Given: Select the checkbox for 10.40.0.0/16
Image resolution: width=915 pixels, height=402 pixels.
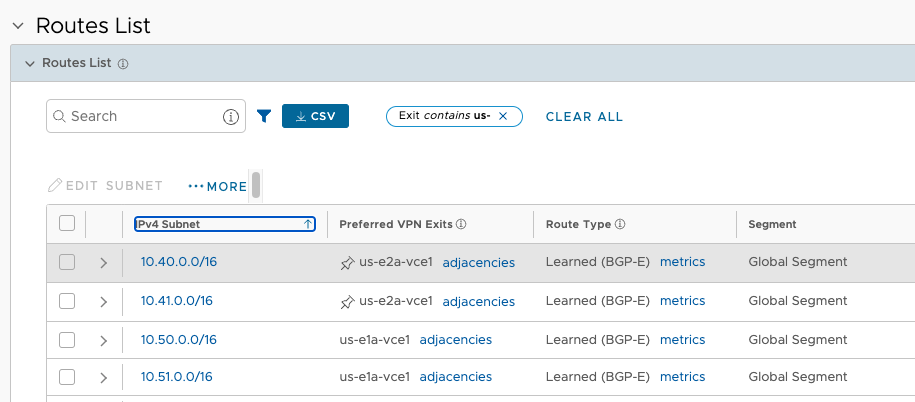Looking at the screenshot, I should [x=67, y=262].
